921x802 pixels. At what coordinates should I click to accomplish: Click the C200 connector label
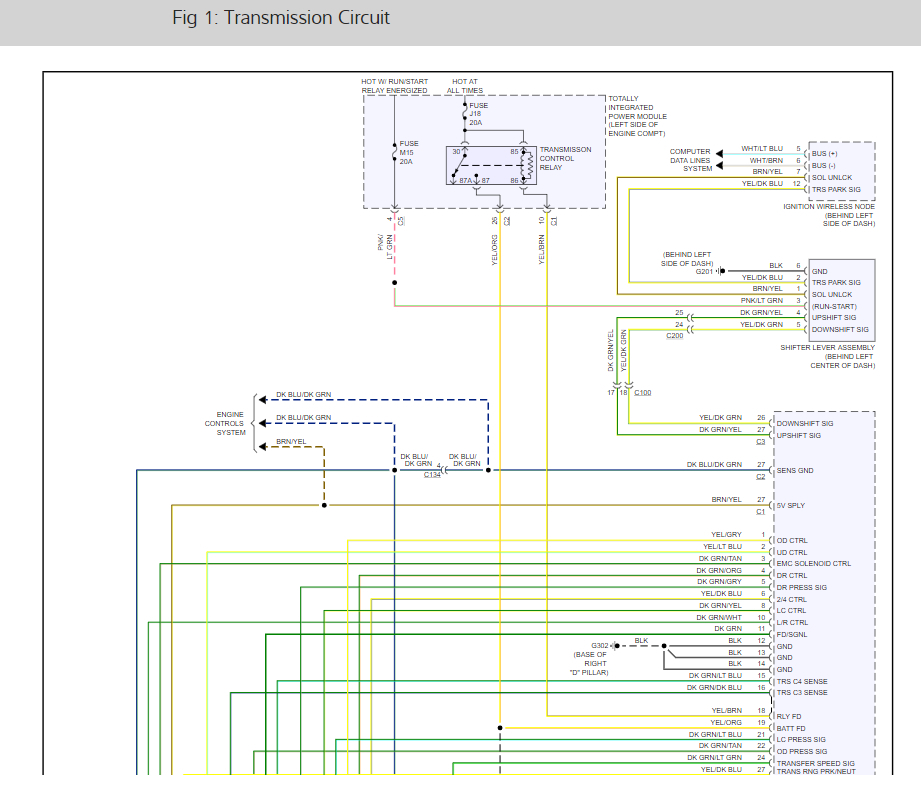pyautogui.click(x=674, y=335)
